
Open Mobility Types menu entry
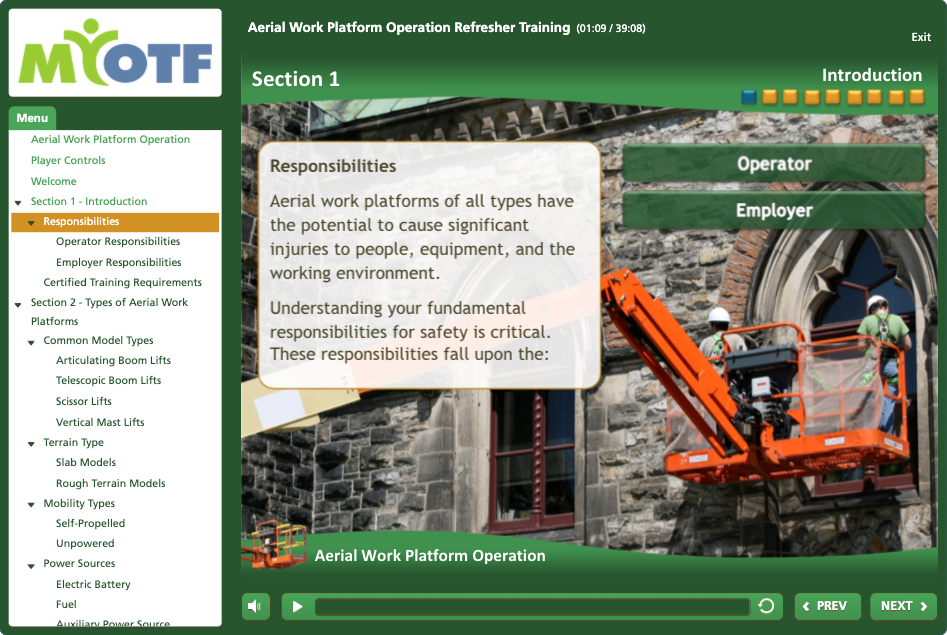point(79,503)
